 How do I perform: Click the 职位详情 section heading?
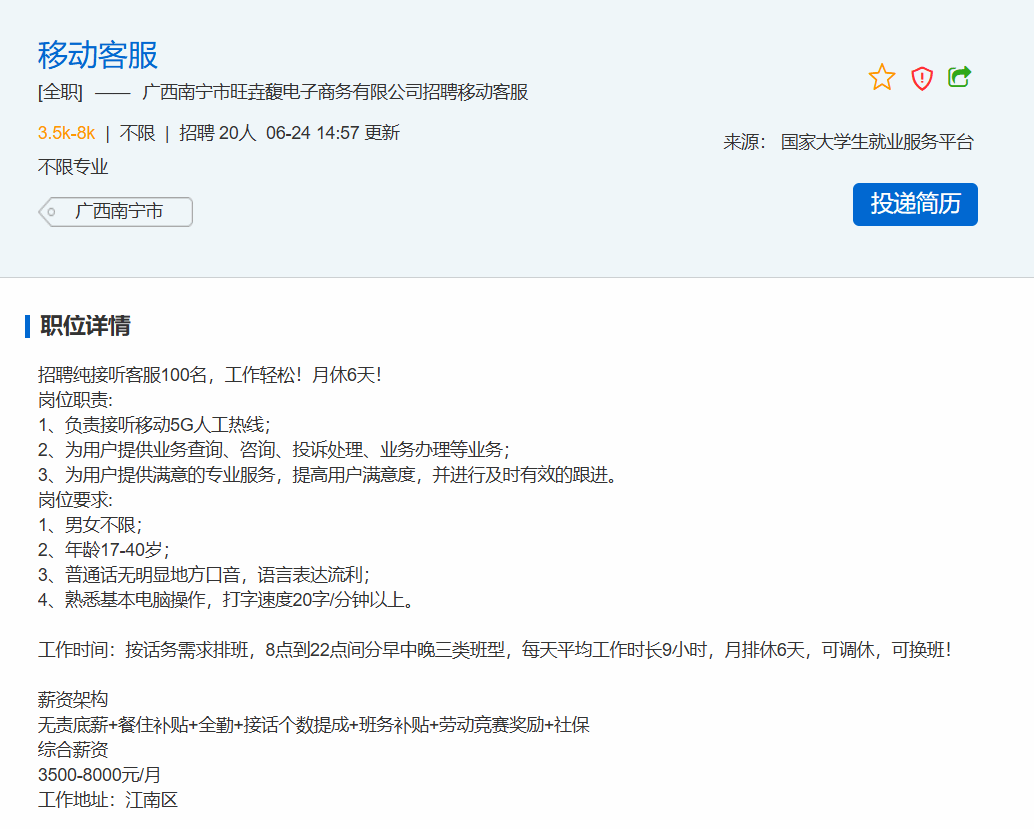tap(85, 326)
